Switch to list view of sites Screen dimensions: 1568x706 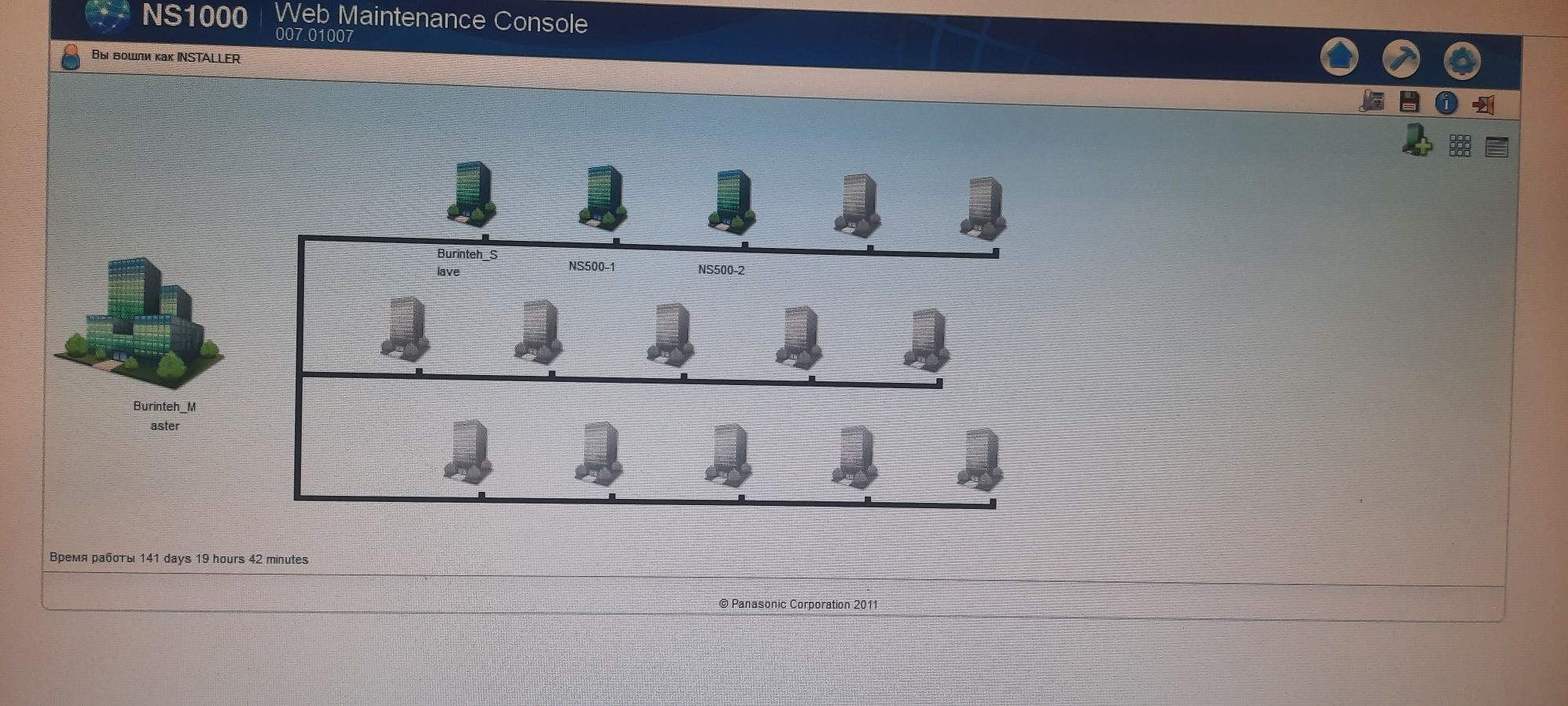(x=1497, y=147)
